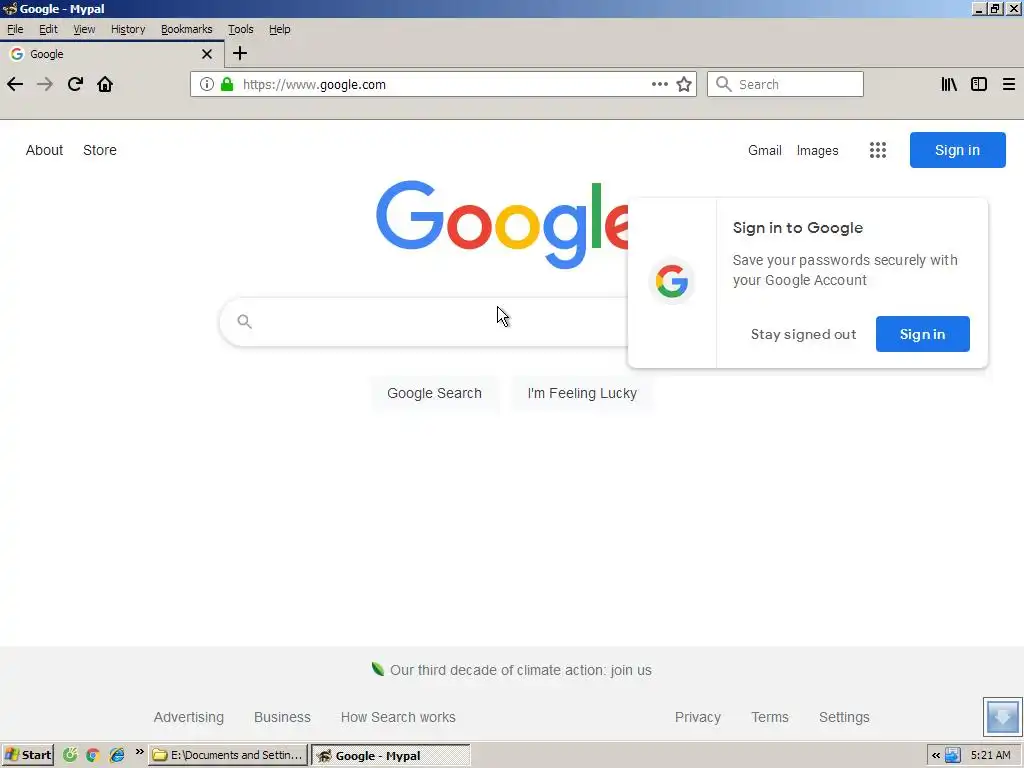Open a new tab with plus button
Screen dimensions: 1024x768
tap(240, 54)
